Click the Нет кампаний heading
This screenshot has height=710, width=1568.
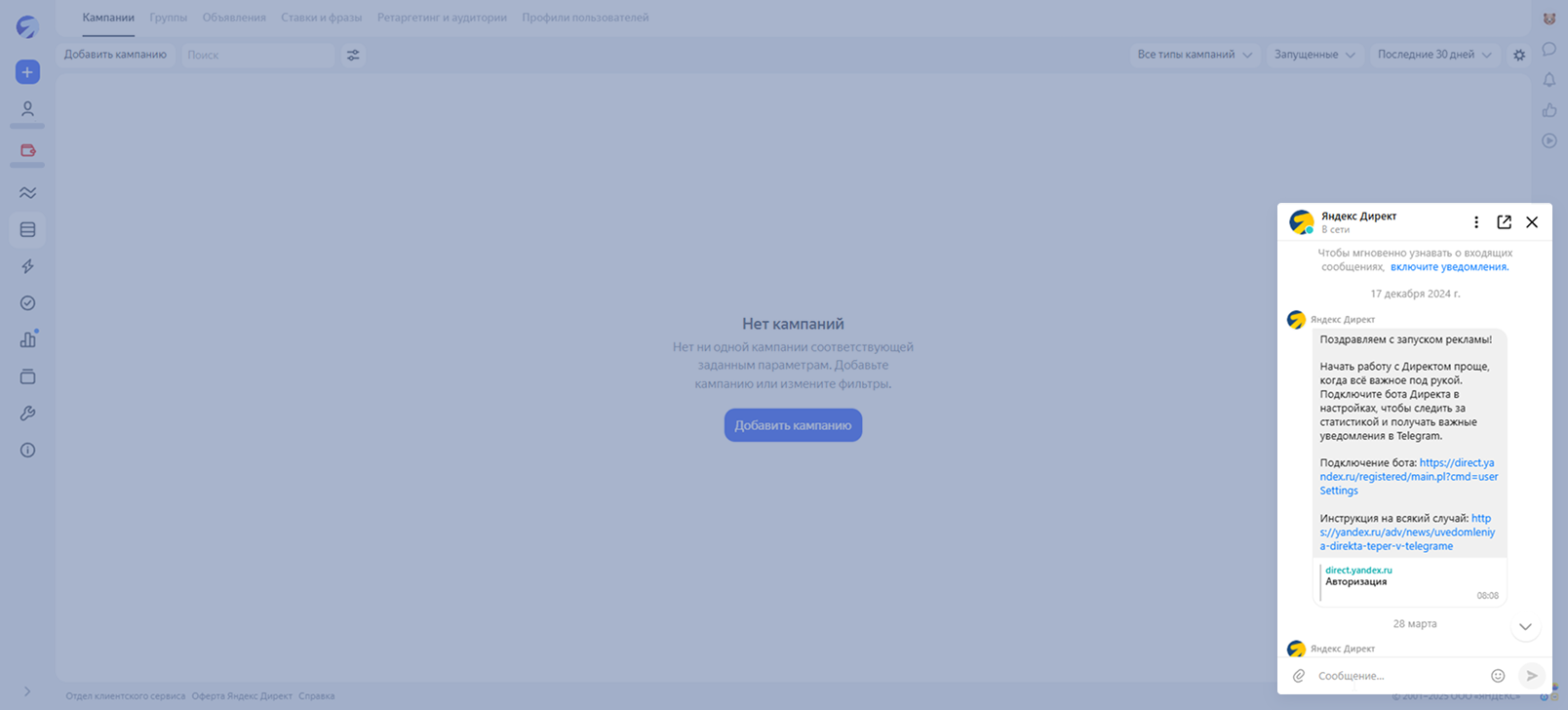click(793, 324)
